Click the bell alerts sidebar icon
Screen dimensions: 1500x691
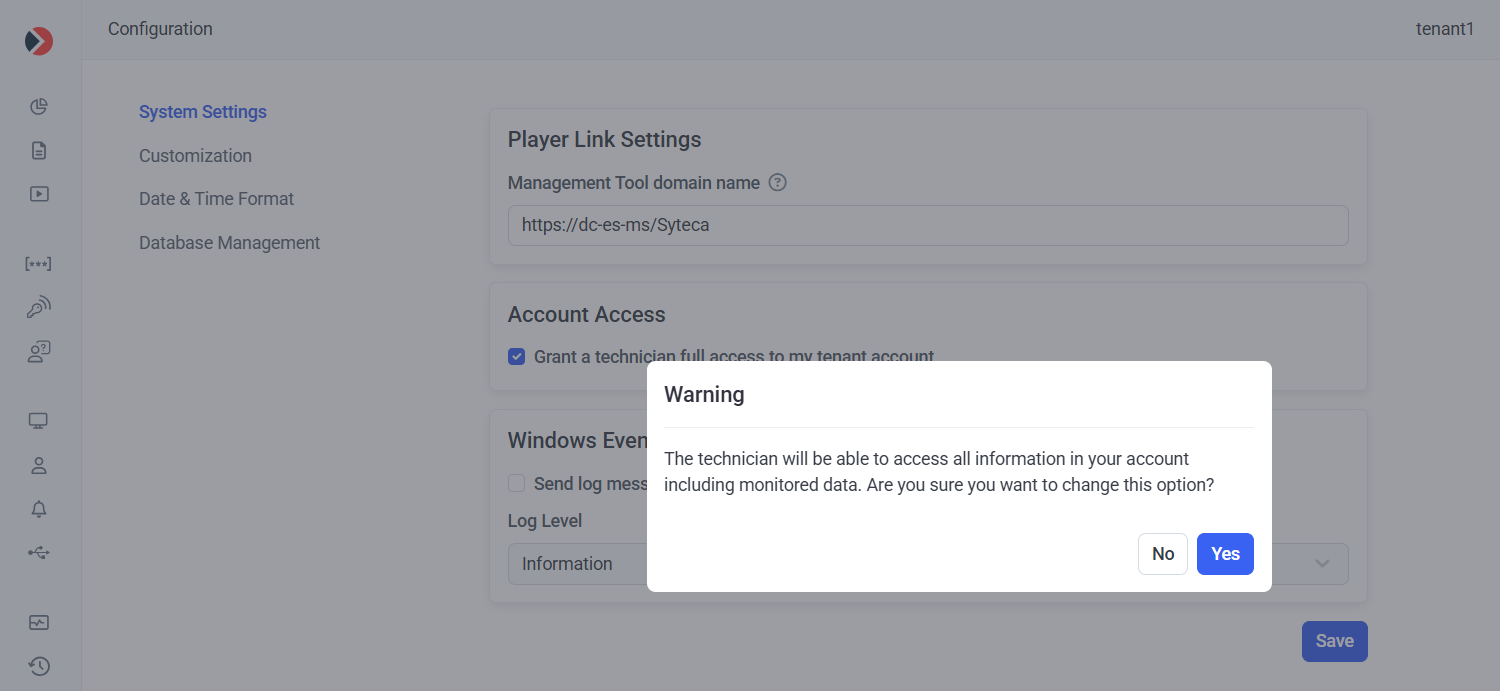(39, 509)
